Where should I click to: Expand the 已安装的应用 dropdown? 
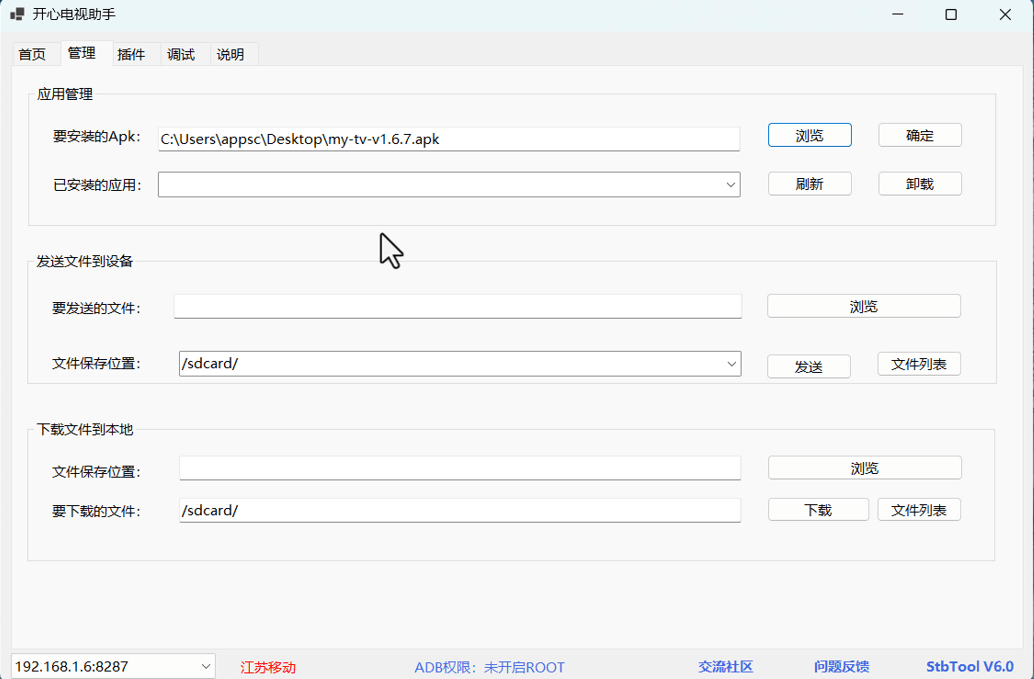pos(731,185)
